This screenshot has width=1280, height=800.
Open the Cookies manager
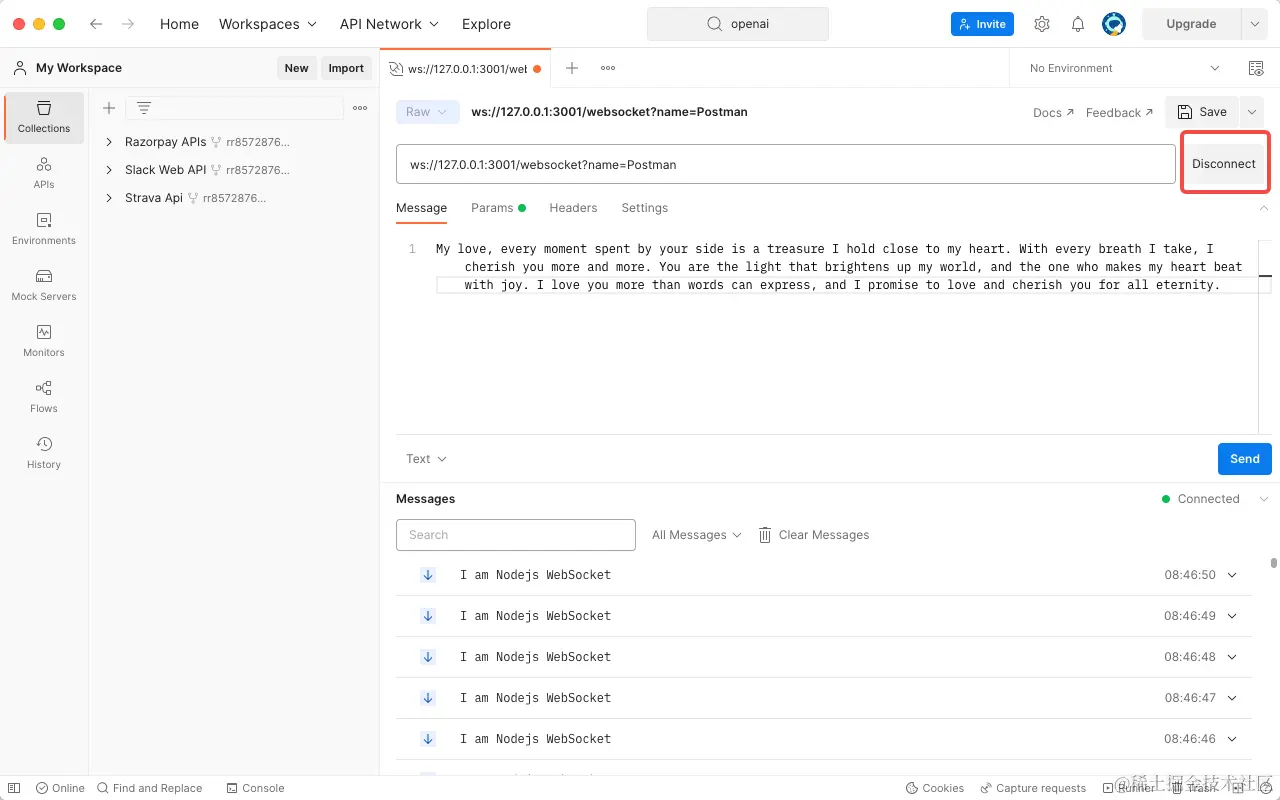(934, 788)
